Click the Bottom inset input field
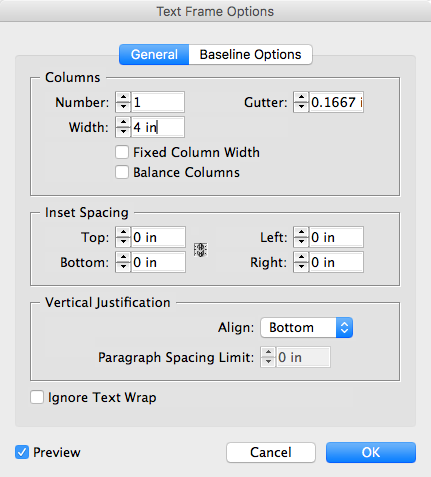This screenshot has height=477, width=431. (158, 262)
